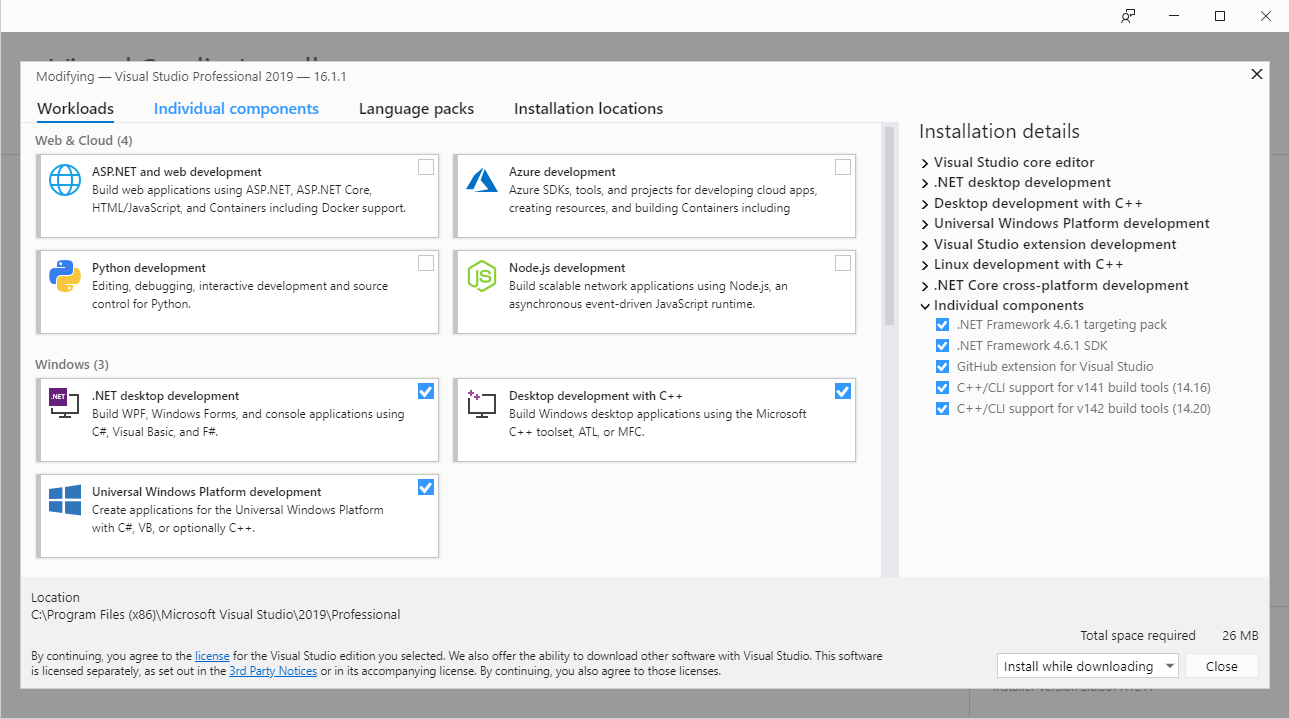Uncheck .NET Framework 4.6.1 targeting pack
This screenshot has width=1290, height=719.
942,325
